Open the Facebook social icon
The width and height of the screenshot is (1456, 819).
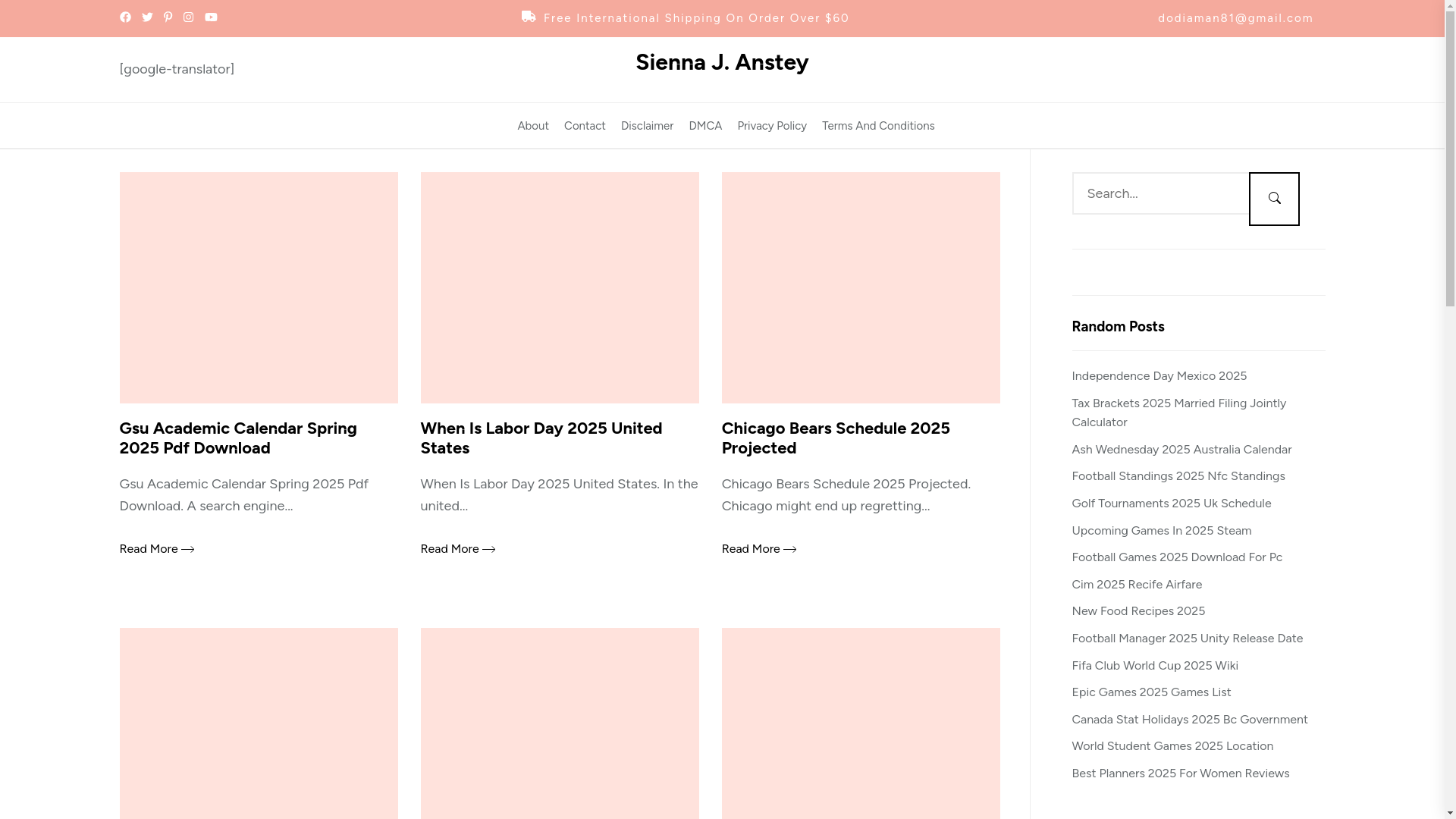(125, 17)
